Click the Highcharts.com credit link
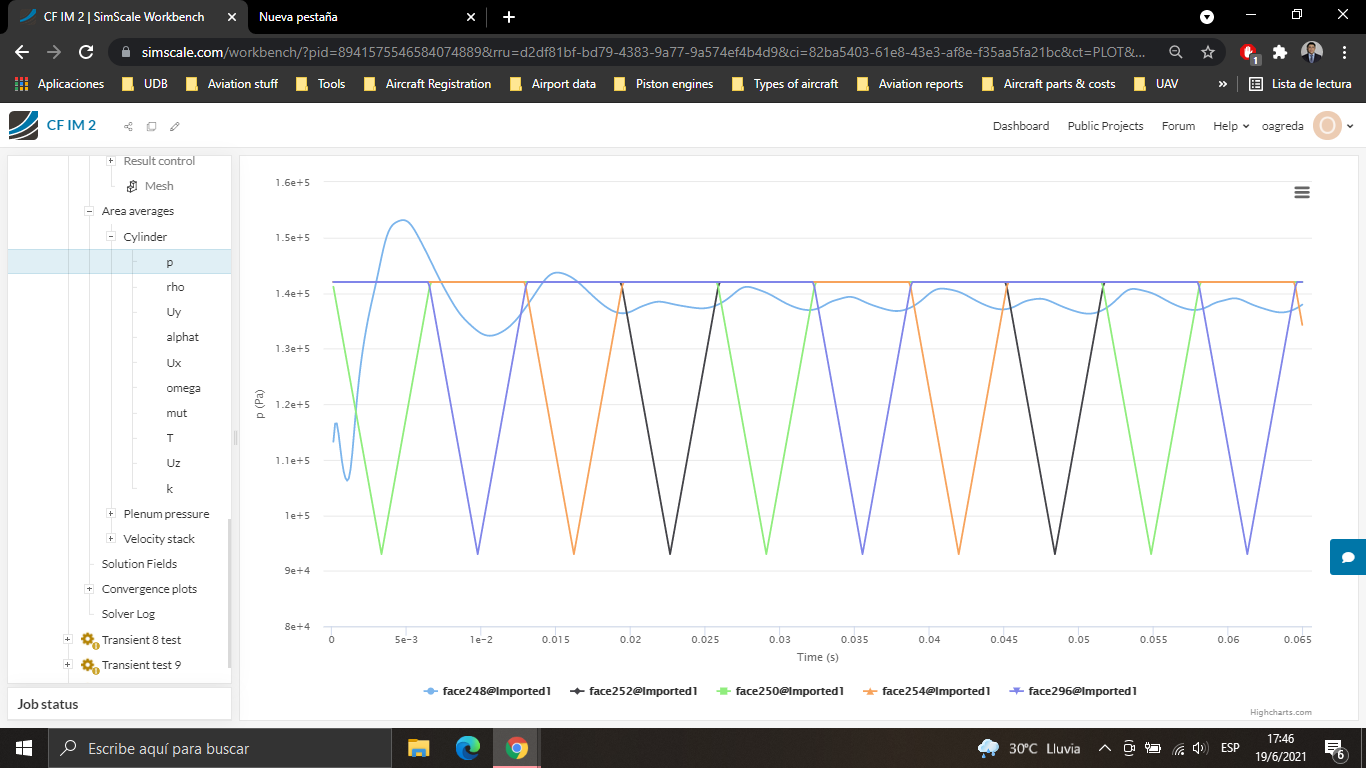 (1280, 712)
